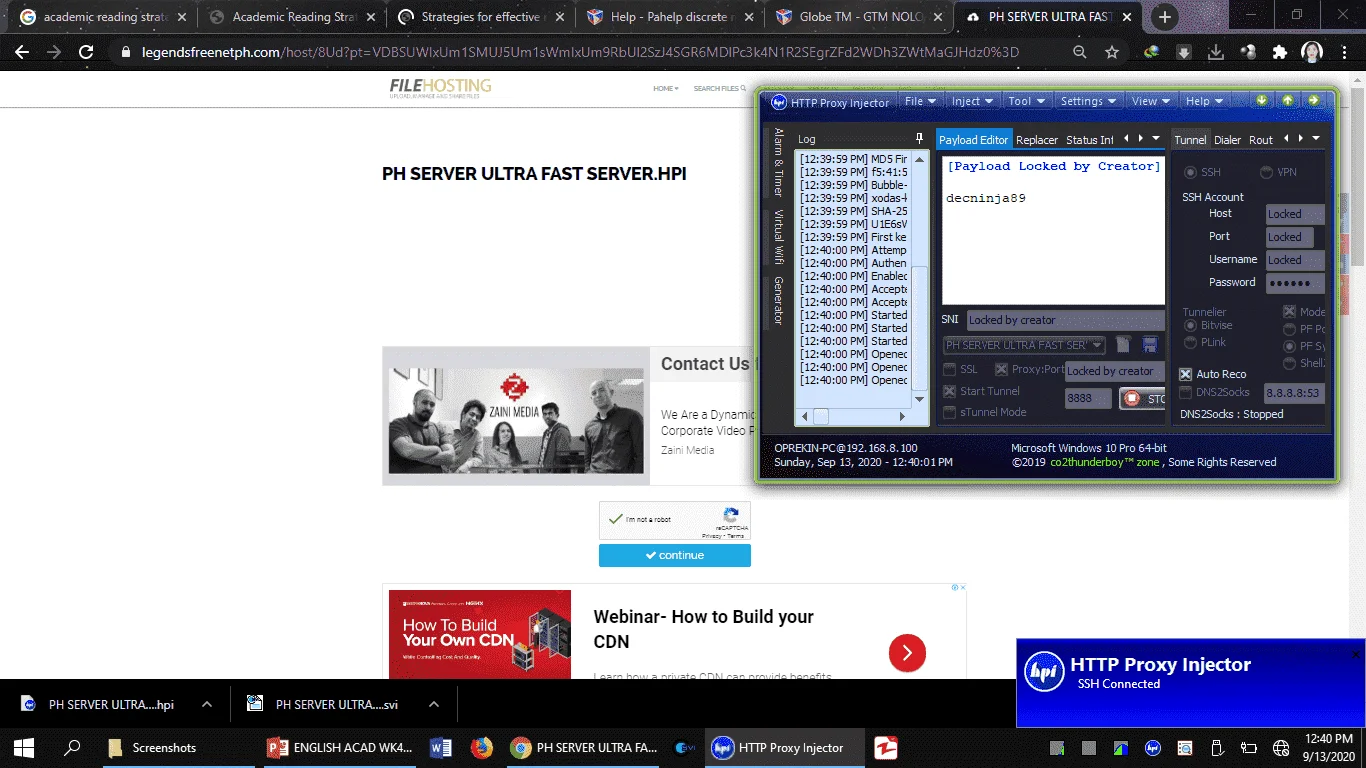The height and width of the screenshot is (768, 1366).
Task: Open the Alarm & Timer side tab
Action: tap(778, 162)
